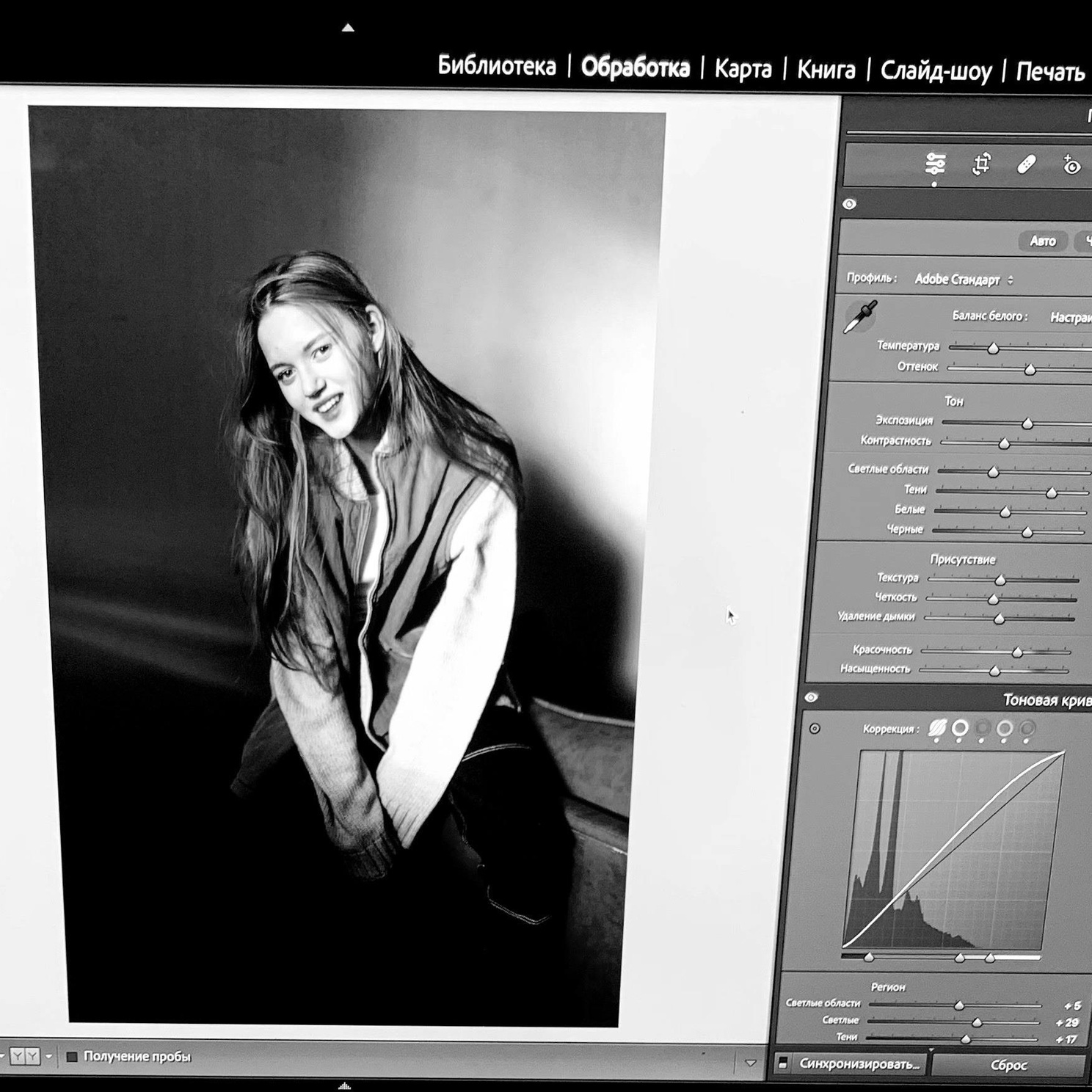Click the Авто tone button

pos(1042,241)
